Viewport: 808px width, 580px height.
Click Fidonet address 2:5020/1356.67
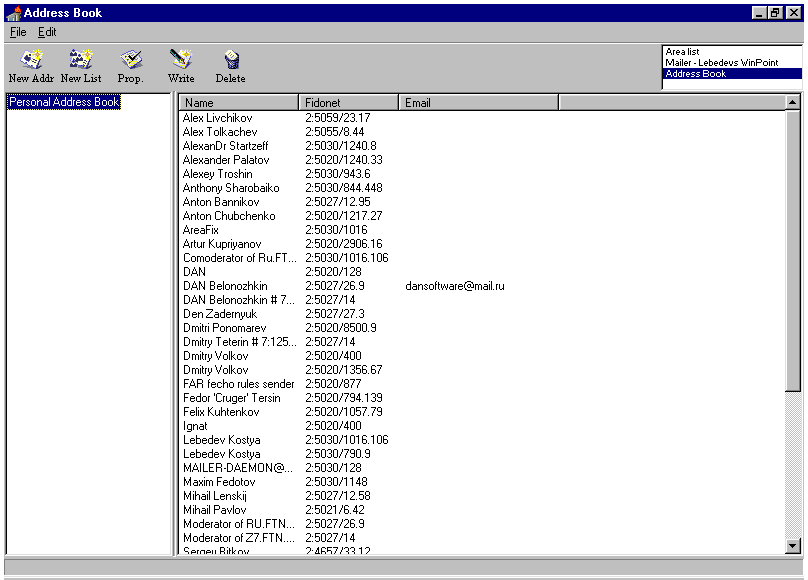[x=343, y=370]
